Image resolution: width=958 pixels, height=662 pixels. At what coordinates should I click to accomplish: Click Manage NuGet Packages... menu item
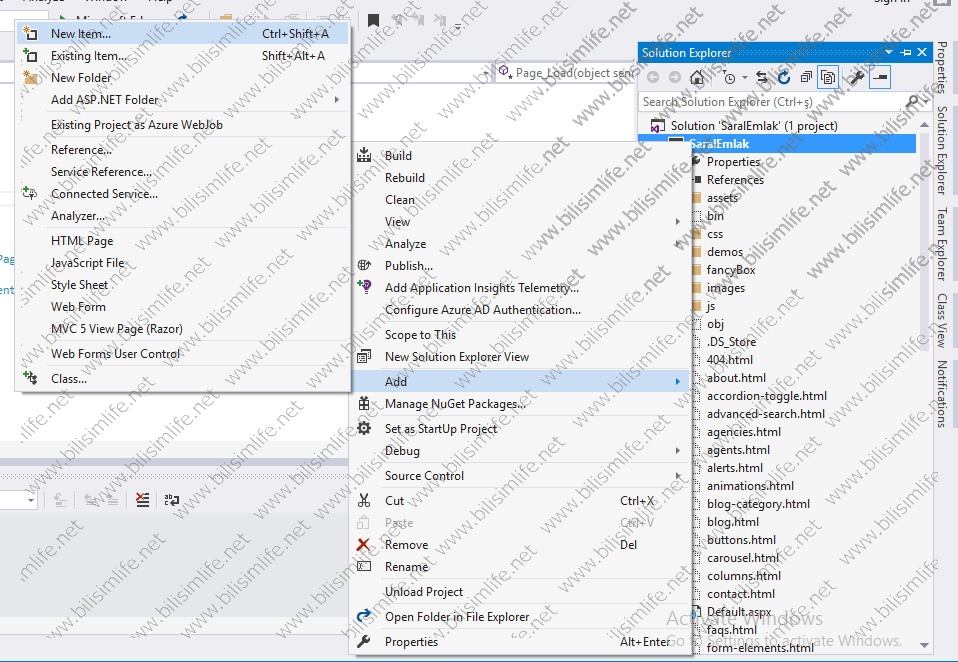coord(522,404)
